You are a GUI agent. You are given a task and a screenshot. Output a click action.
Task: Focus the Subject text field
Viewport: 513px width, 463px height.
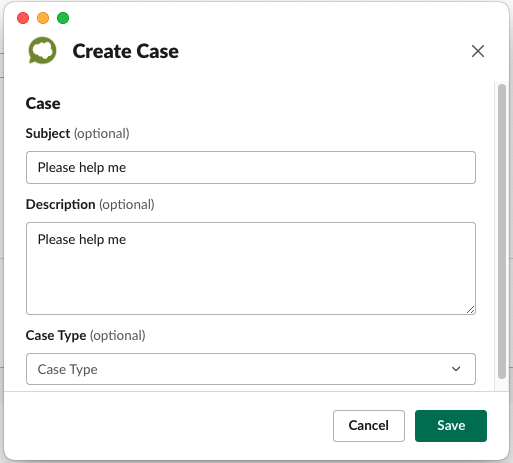click(251, 167)
